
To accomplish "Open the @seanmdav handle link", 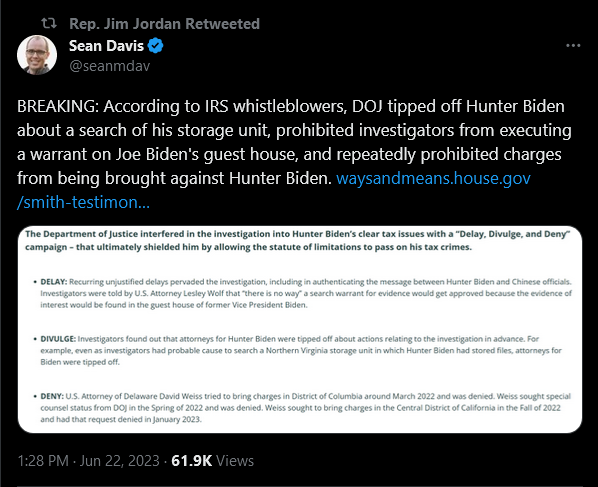I will [109, 66].
